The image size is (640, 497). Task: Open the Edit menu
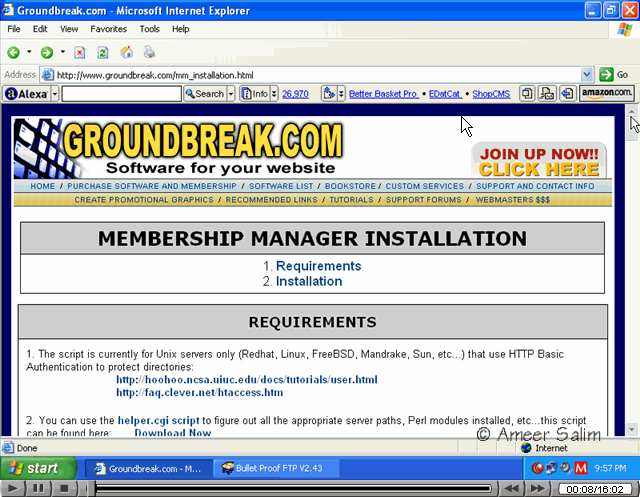click(40, 29)
